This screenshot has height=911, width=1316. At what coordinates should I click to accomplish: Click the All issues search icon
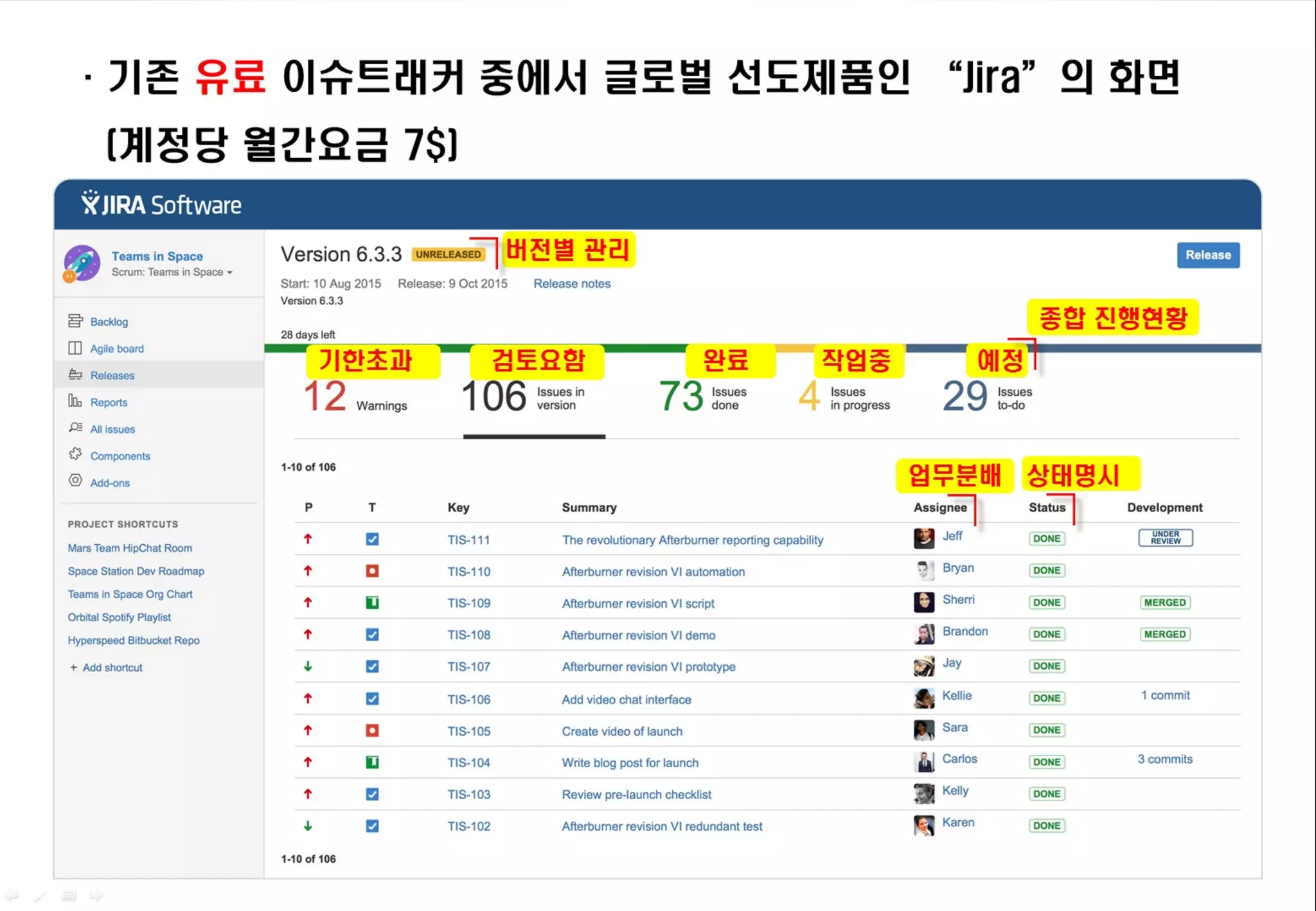point(75,428)
